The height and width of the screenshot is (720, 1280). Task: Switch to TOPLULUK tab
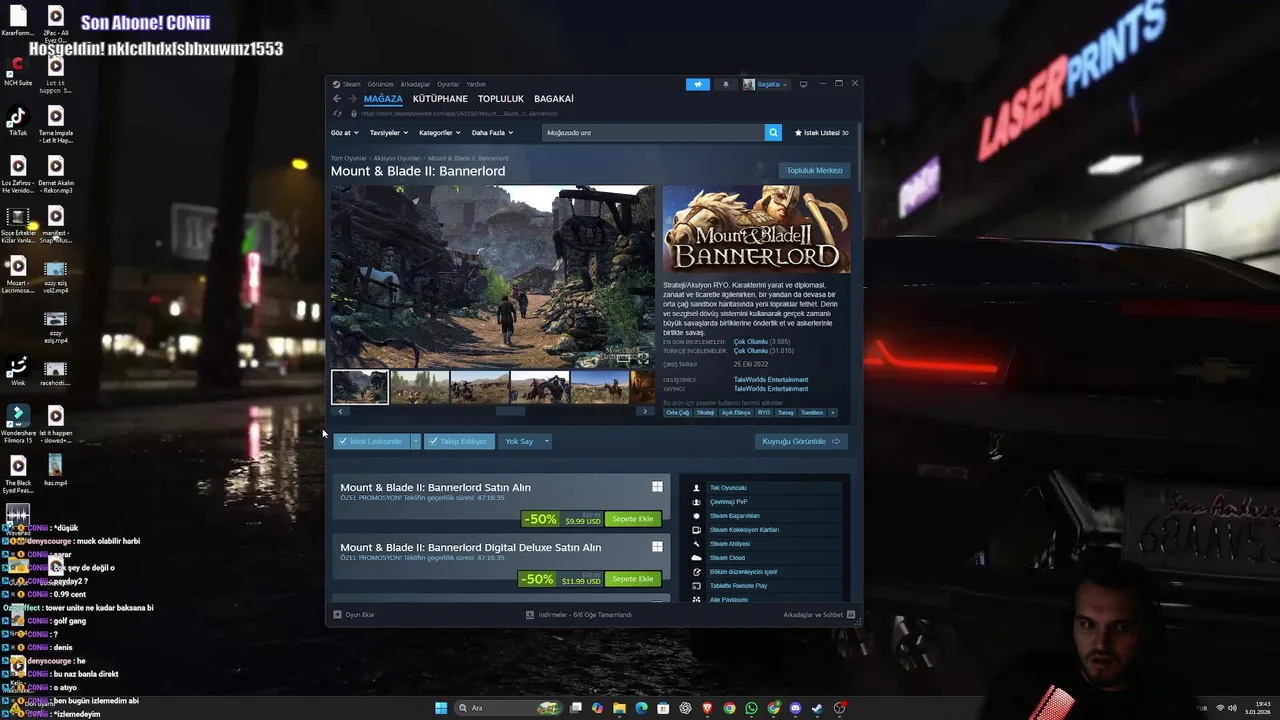pyautogui.click(x=501, y=99)
